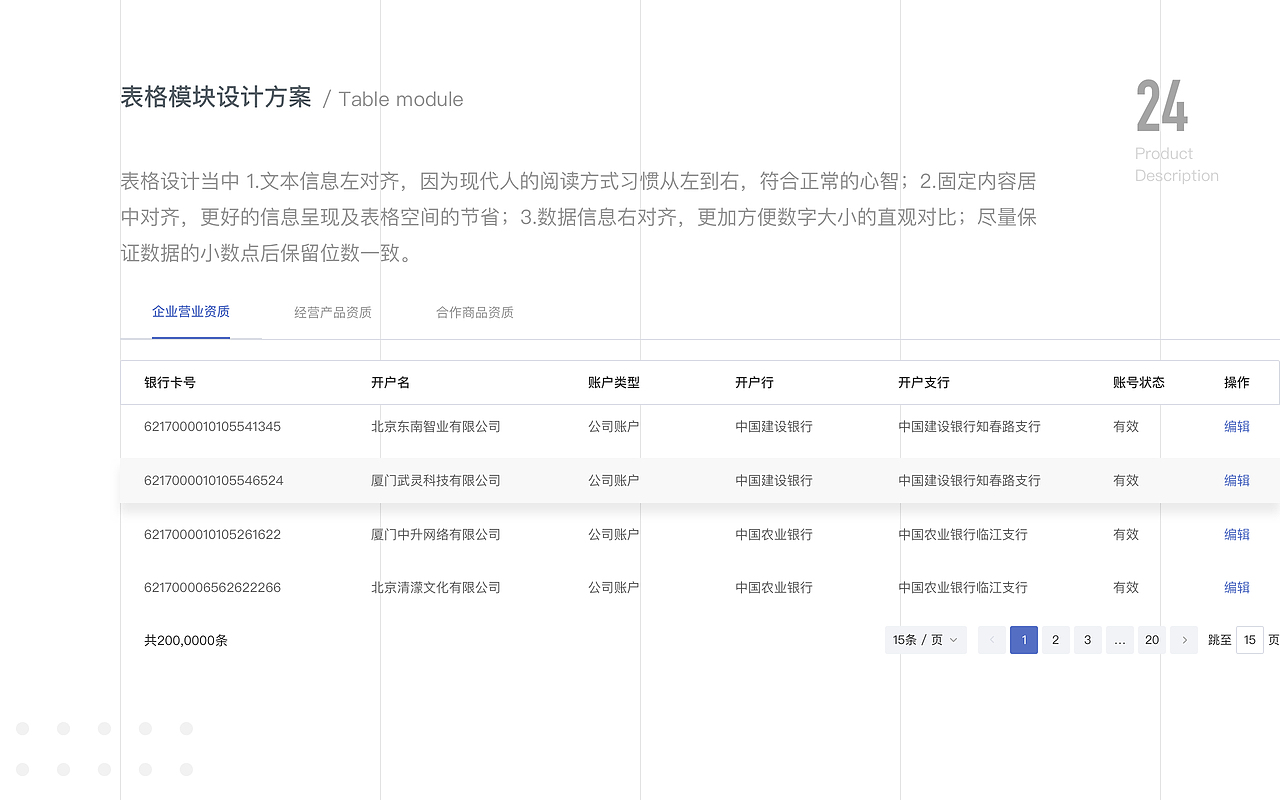Click 北京东南智业有限公司 account name cell
Screen dimensions: 1280x800
pyautogui.click(x=436, y=426)
